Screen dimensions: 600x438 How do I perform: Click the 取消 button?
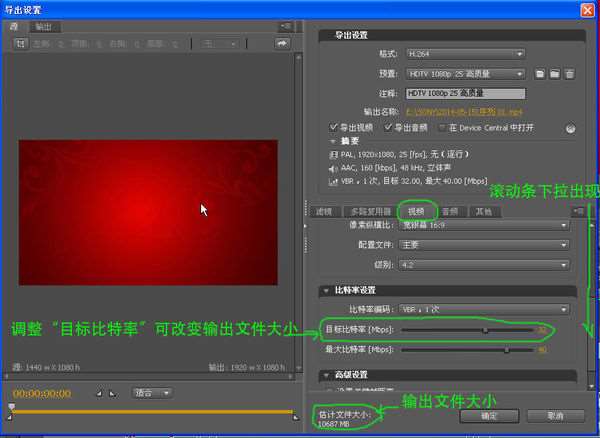pos(556,416)
